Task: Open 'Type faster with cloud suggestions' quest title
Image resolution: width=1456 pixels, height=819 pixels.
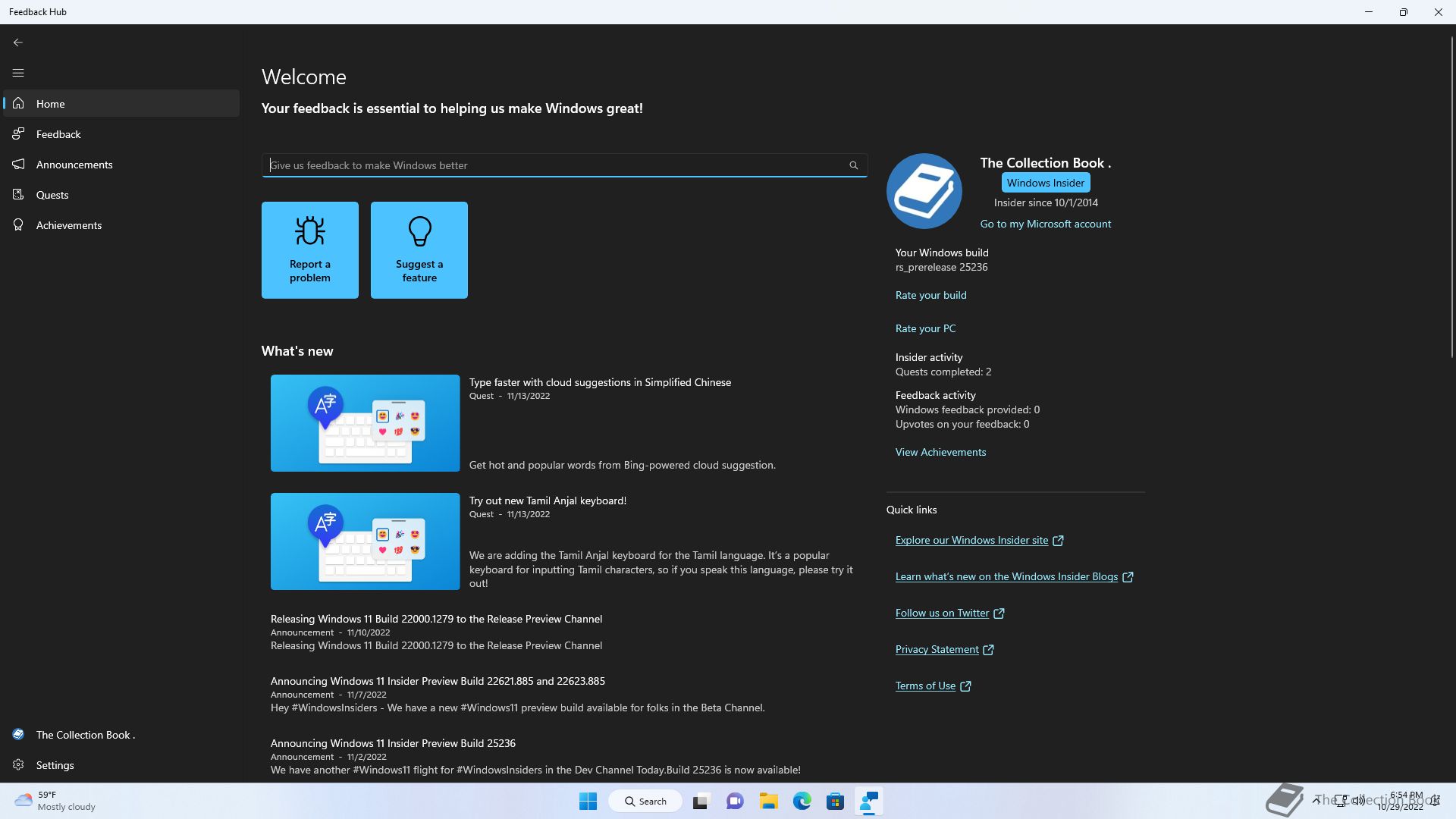Action: click(x=601, y=382)
